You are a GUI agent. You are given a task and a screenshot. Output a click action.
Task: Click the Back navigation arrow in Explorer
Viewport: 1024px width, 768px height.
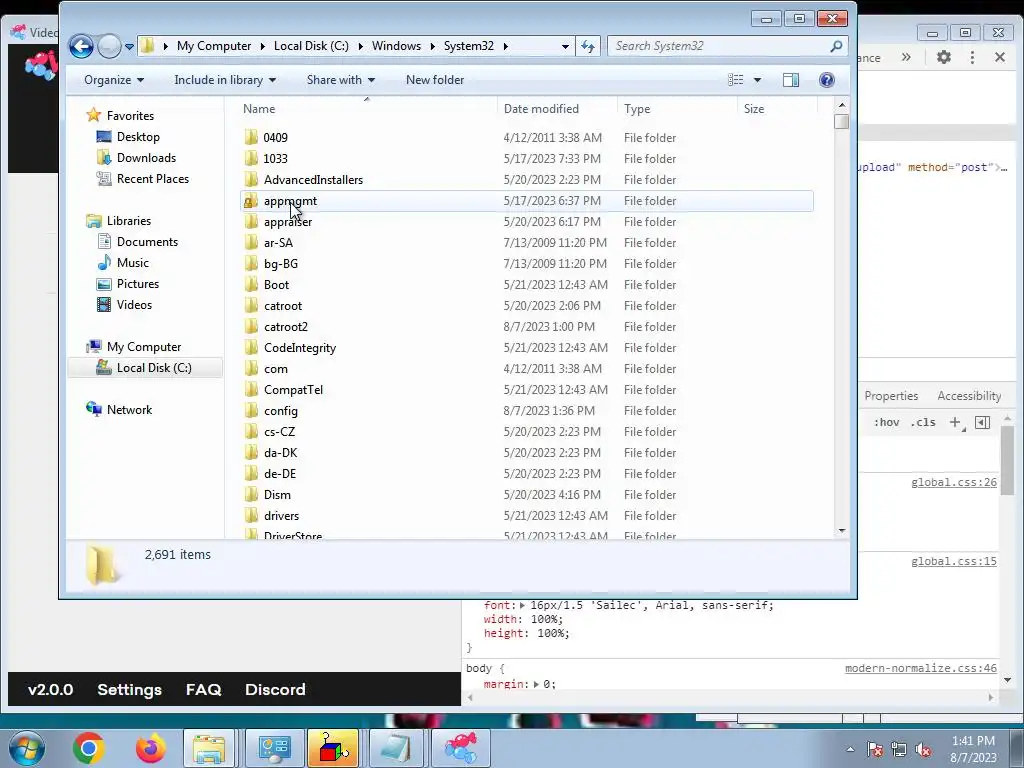[82, 46]
